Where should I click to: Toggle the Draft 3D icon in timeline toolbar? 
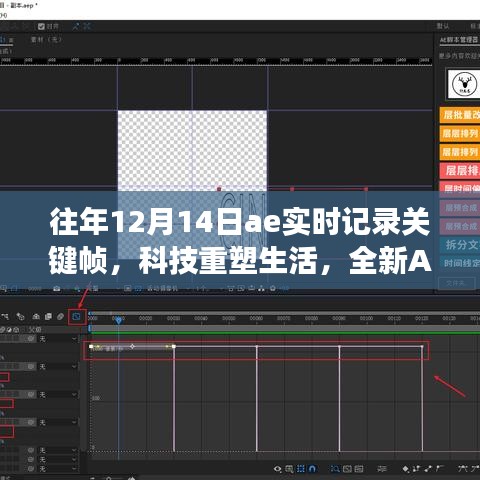(x=21, y=316)
